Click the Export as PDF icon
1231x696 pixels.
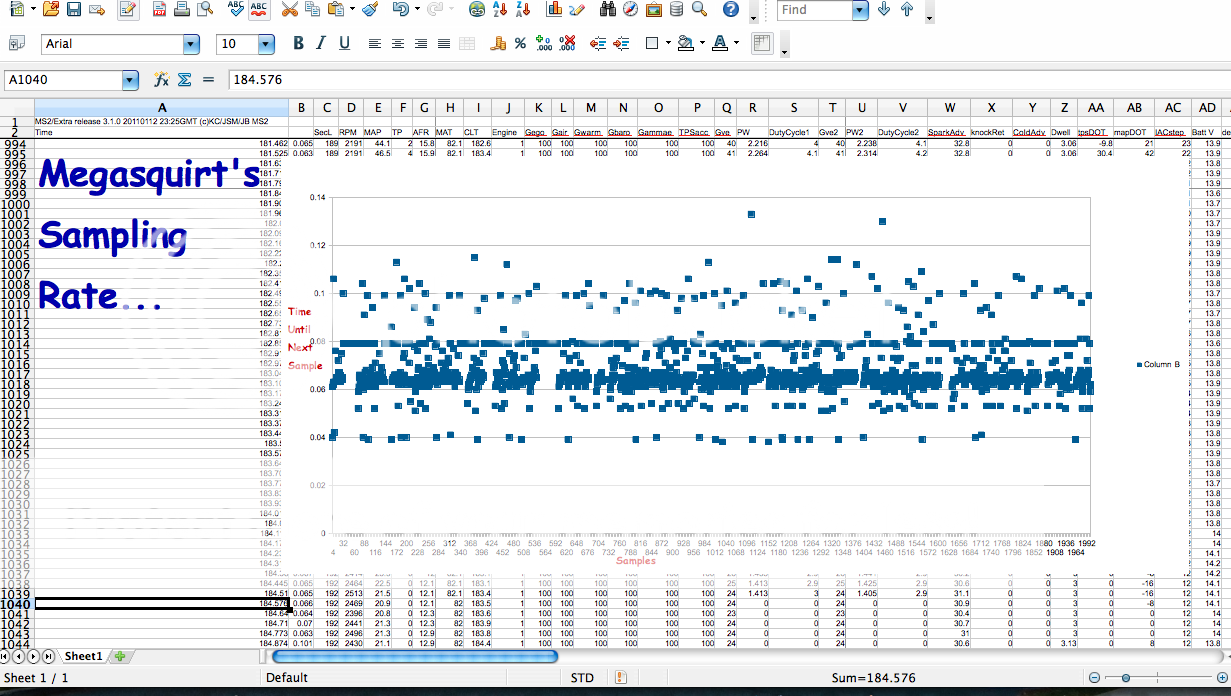(160, 10)
